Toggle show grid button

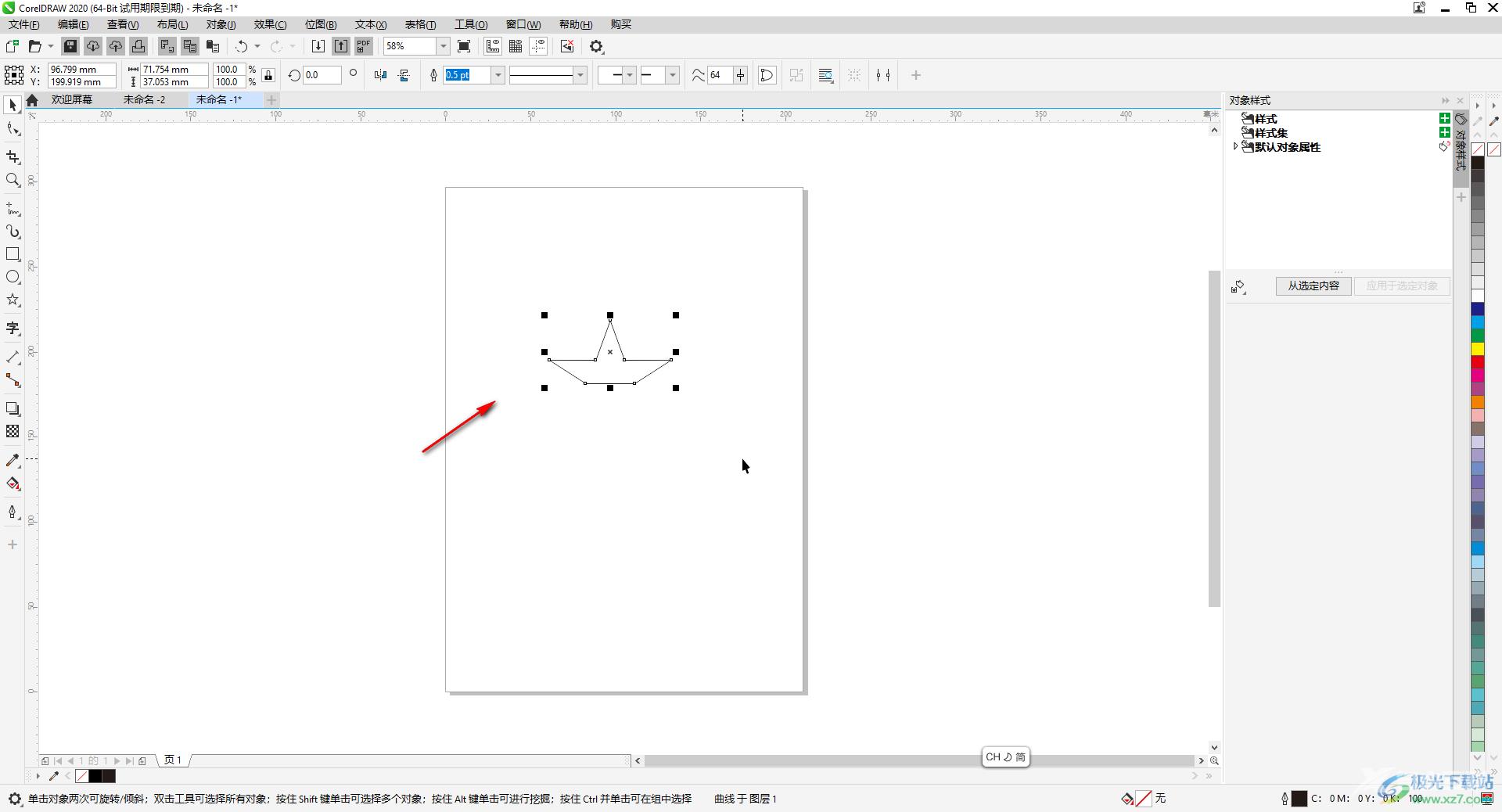click(x=516, y=46)
